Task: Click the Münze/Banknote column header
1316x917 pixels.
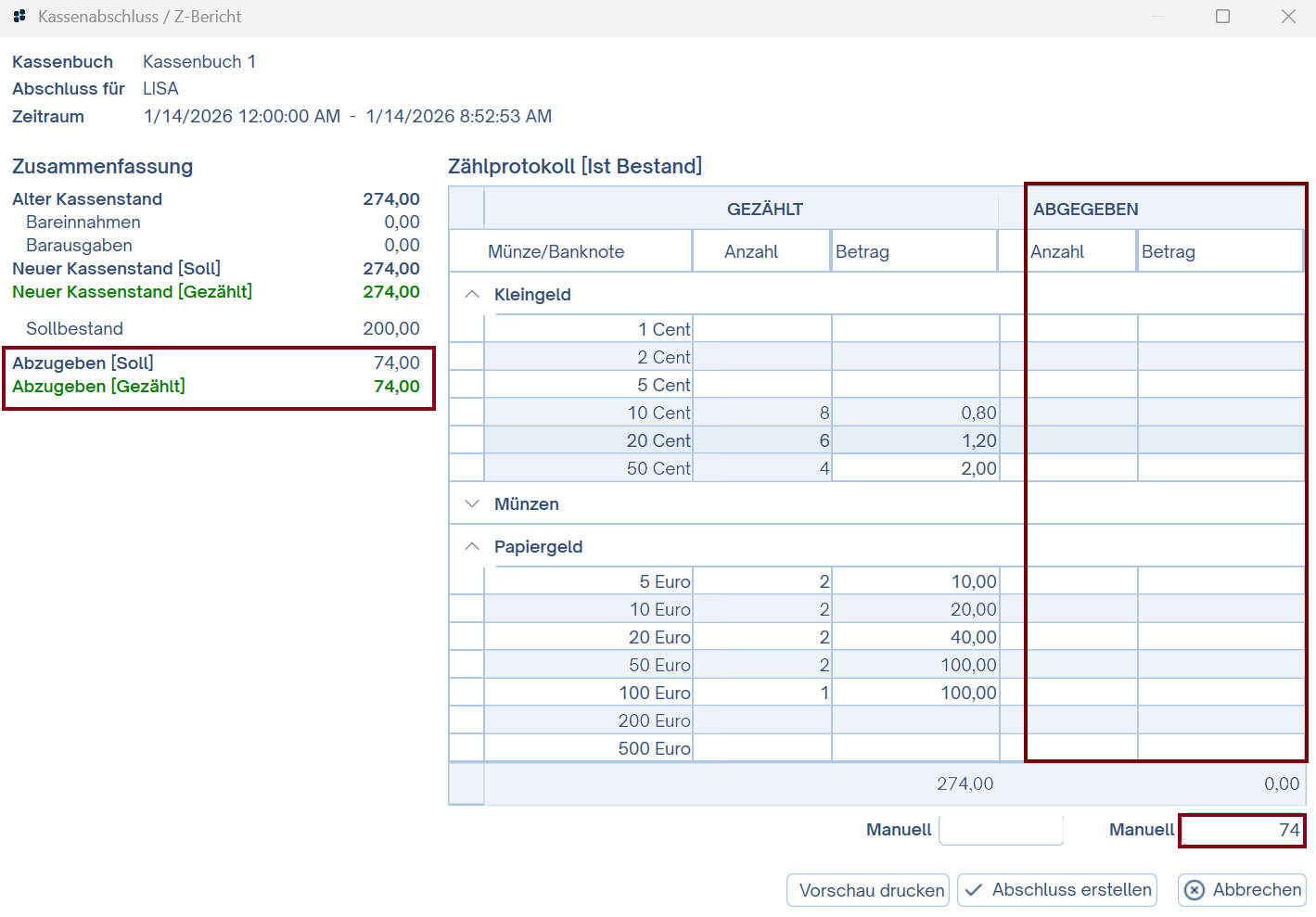Action: 556,251
